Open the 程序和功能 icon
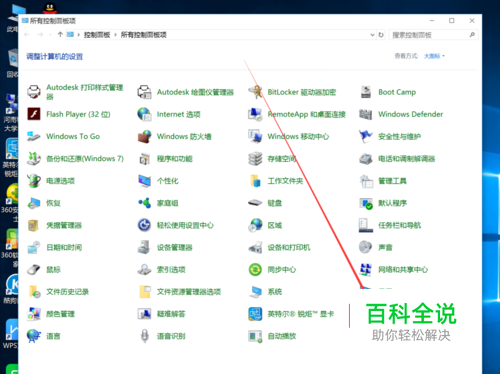This screenshot has height=374, width=500. tap(144, 159)
